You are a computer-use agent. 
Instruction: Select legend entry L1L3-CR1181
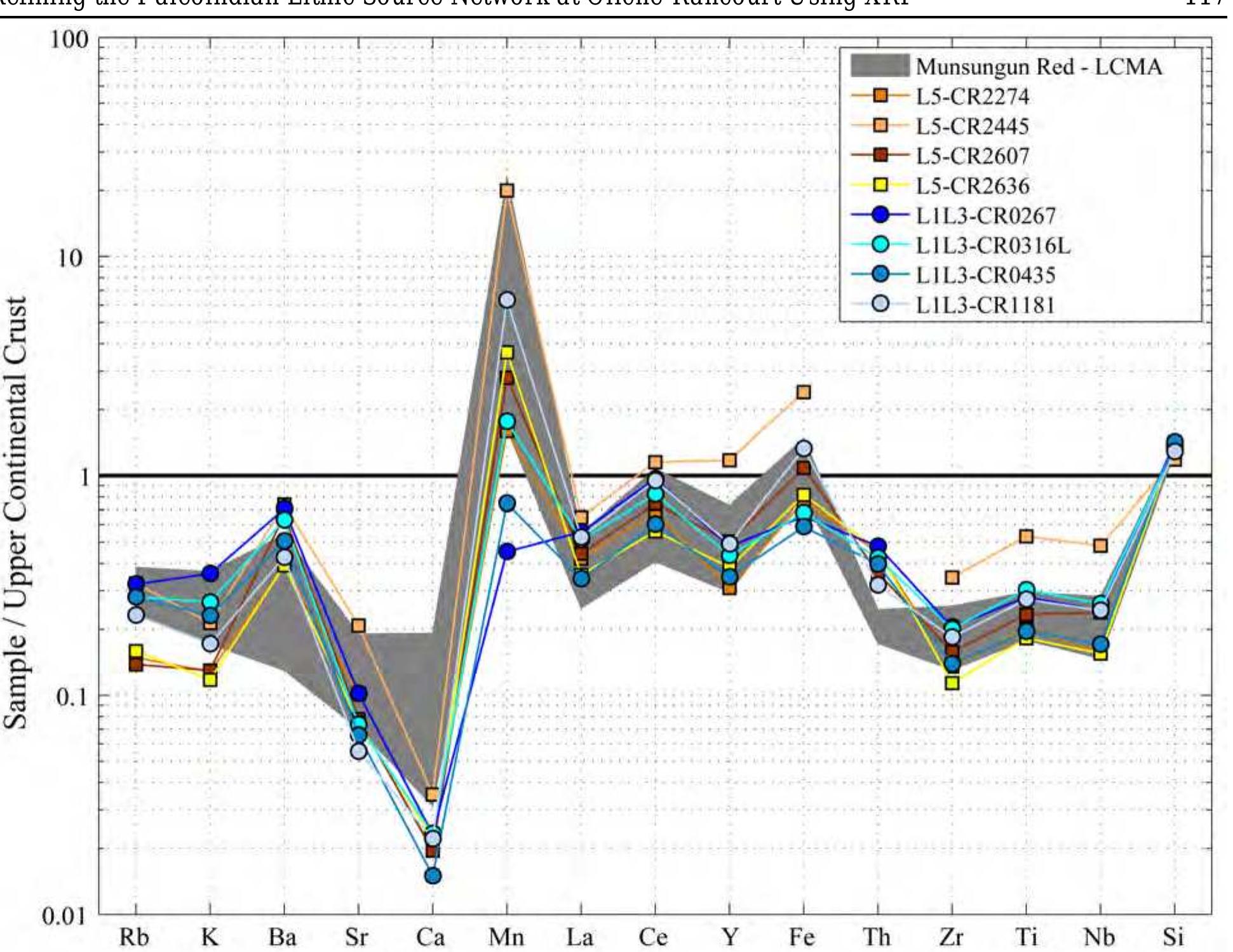985,305
